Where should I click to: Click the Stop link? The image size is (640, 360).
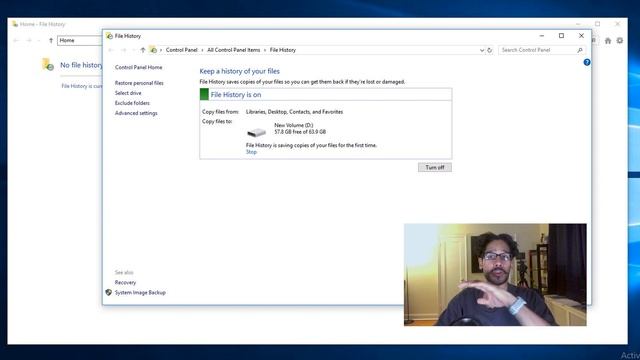pyautogui.click(x=251, y=152)
